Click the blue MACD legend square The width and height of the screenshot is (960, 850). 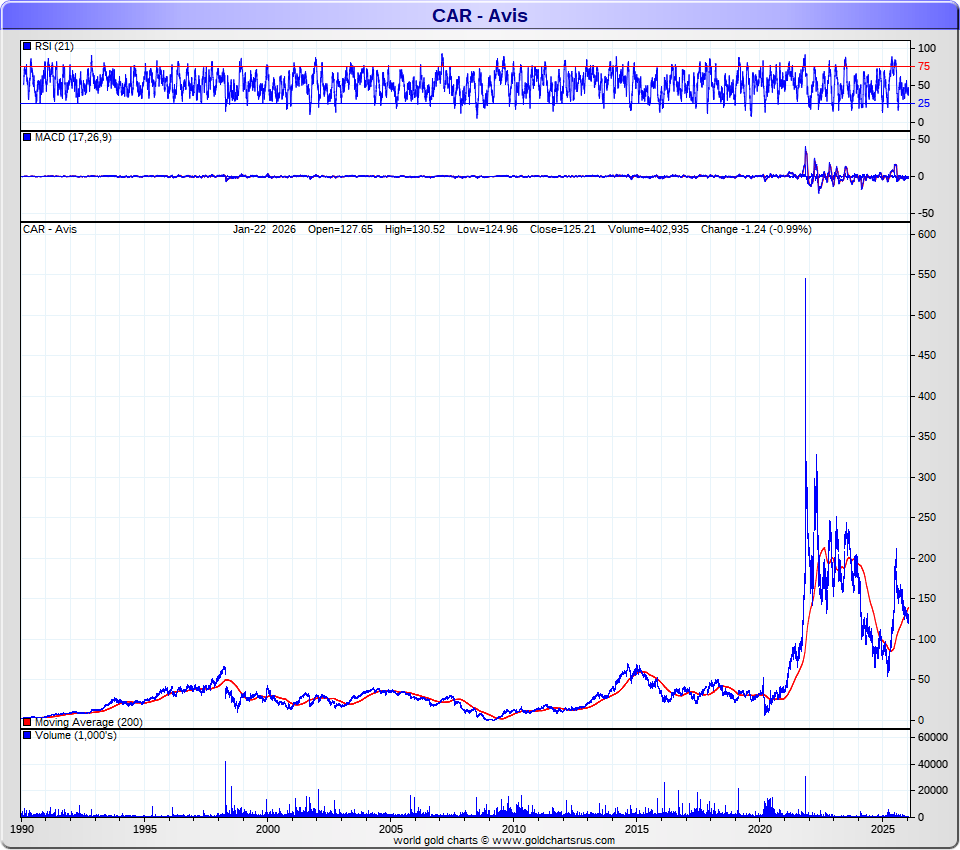tap(27, 137)
